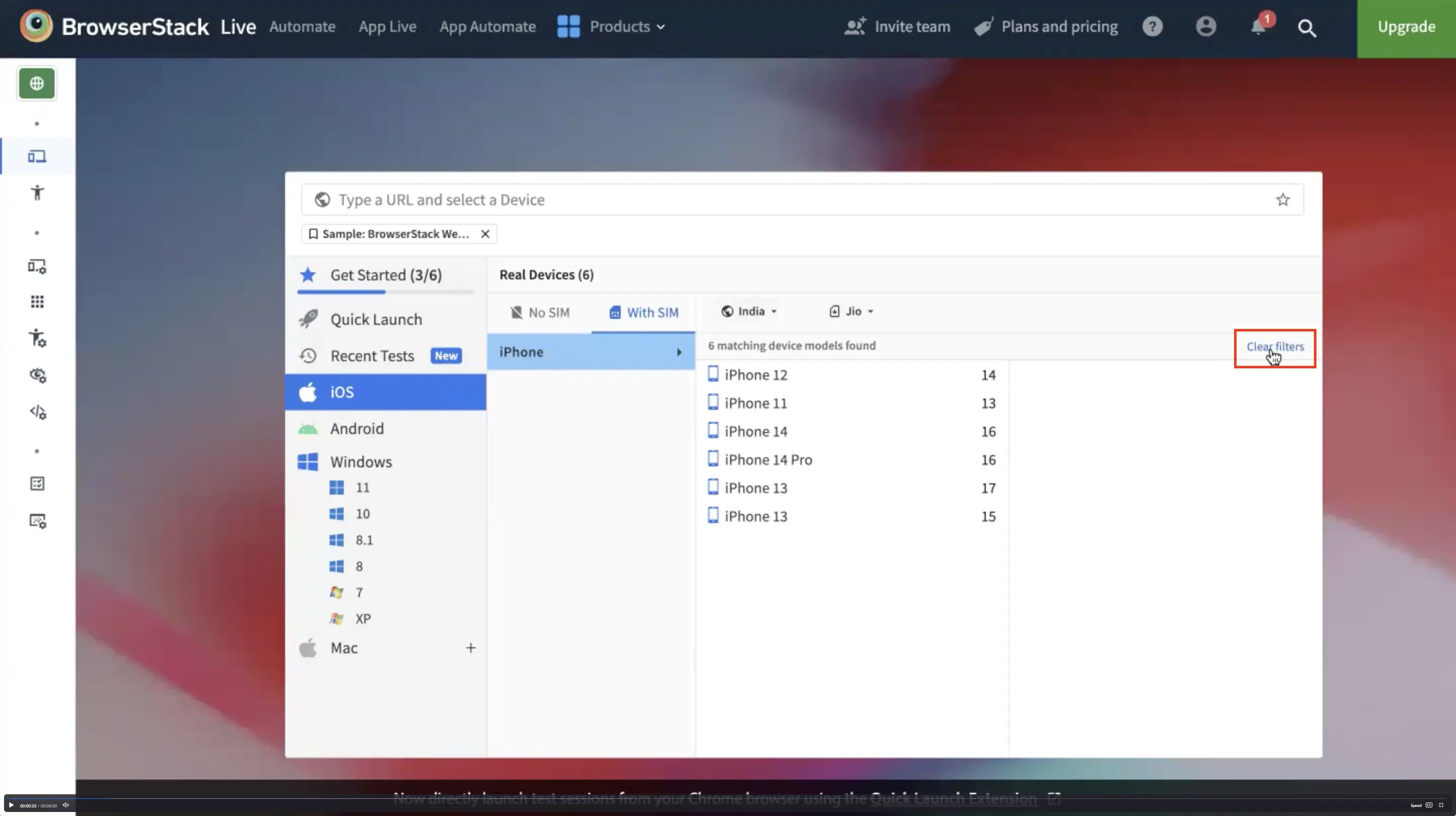Open the Products dropdown menu
Viewport: 1456px width, 816px height.
tap(612, 27)
